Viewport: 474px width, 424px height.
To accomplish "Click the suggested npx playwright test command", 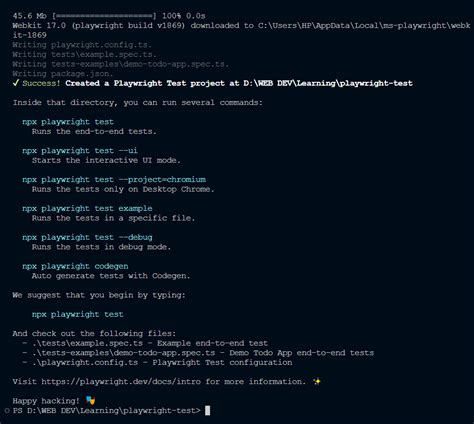I will click(x=78, y=314).
